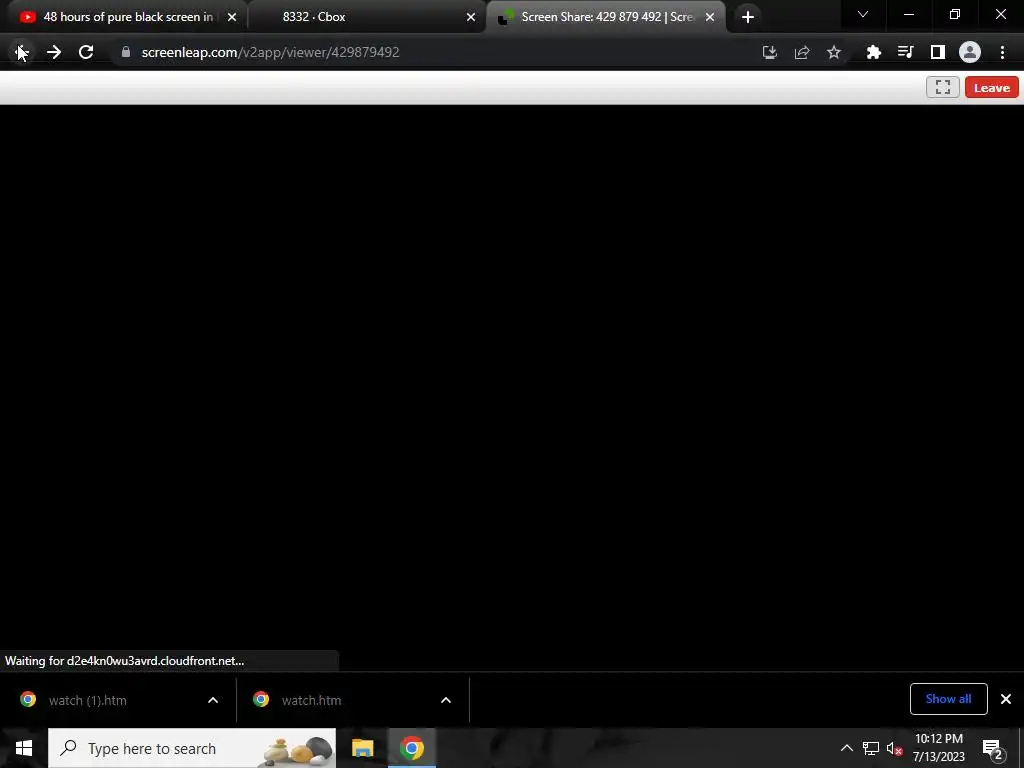Screen dimensions: 1024x768
Task: Show all downloads
Action: 948,699
